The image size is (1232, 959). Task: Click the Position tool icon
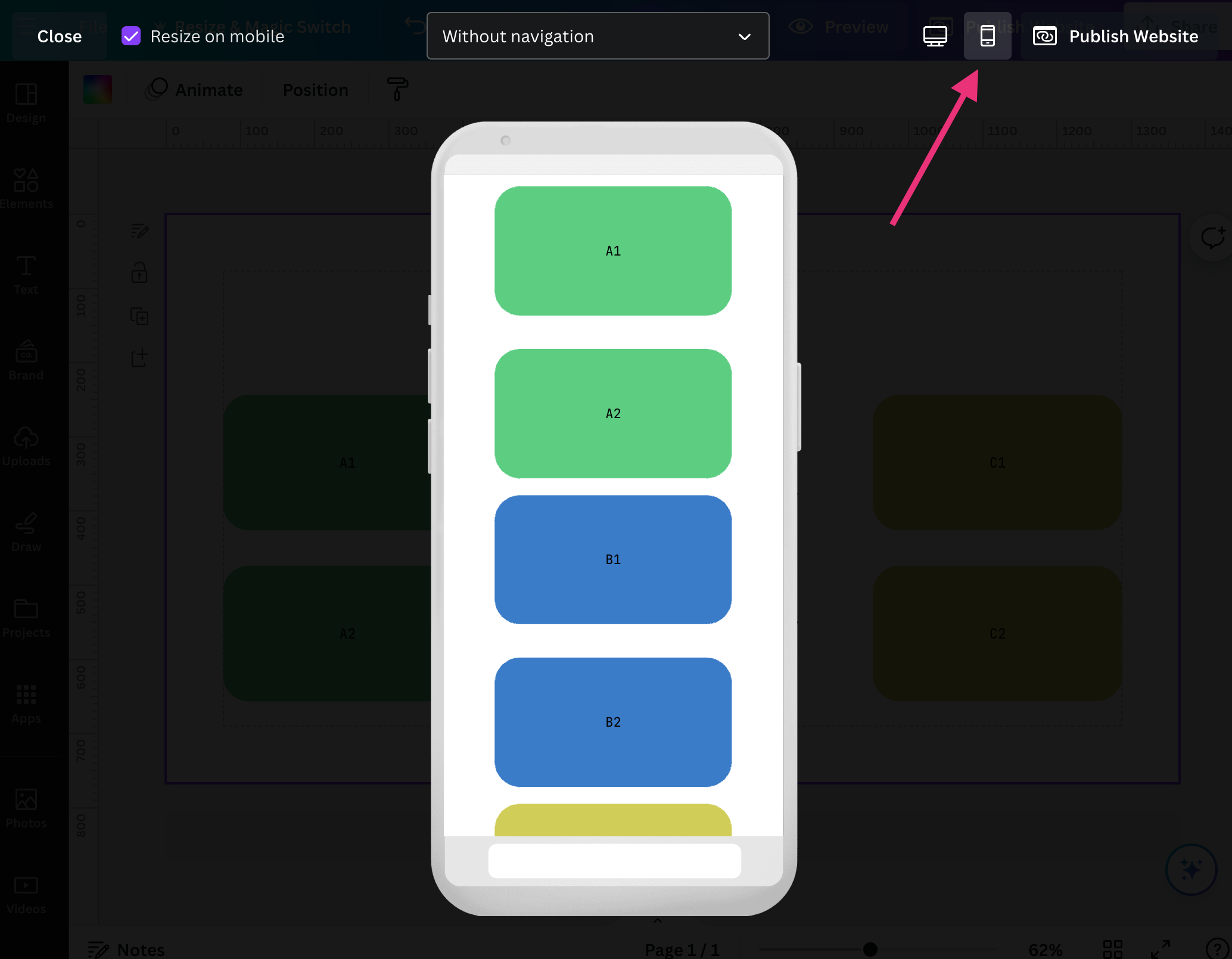315,89
